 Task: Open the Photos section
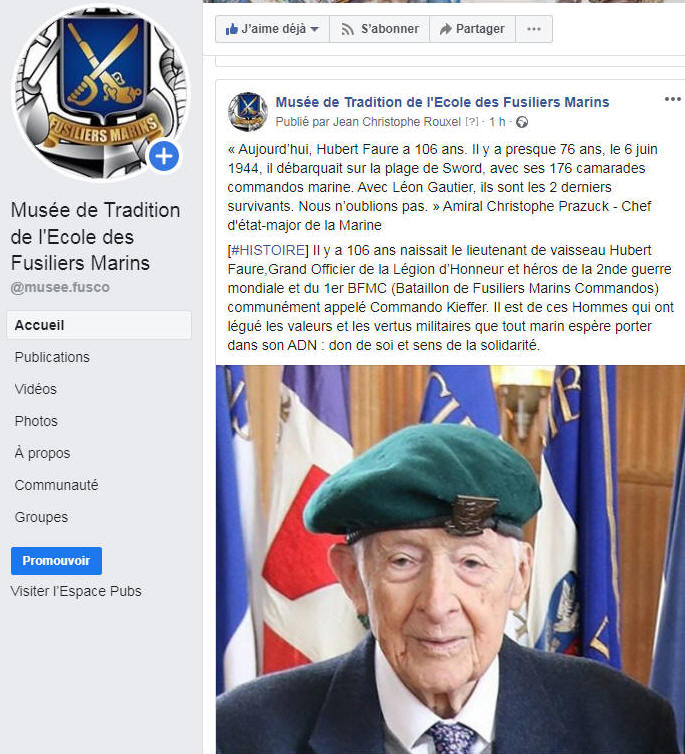36,421
